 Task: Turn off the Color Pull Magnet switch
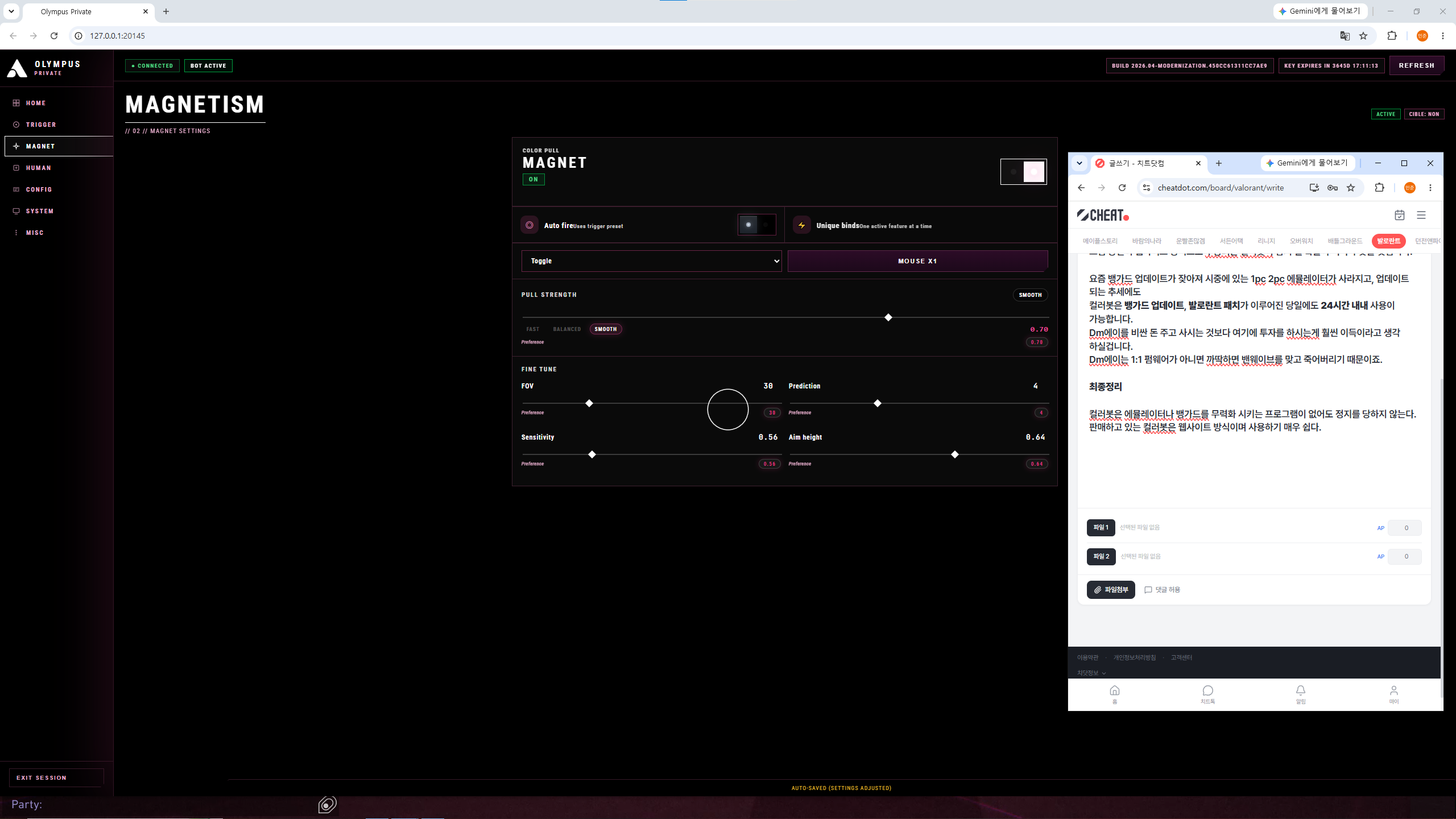coord(1023,172)
